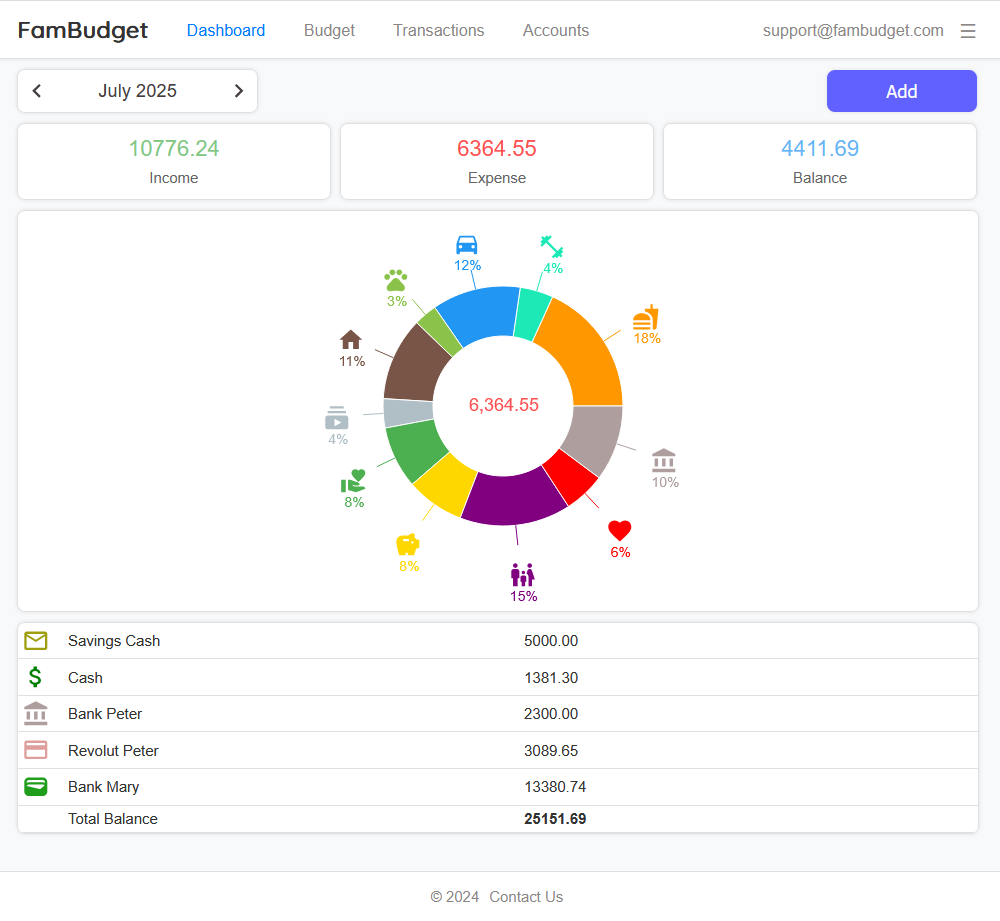Switch to the Budget section
The width and height of the screenshot is (1000, 921).
click(329, 30)
